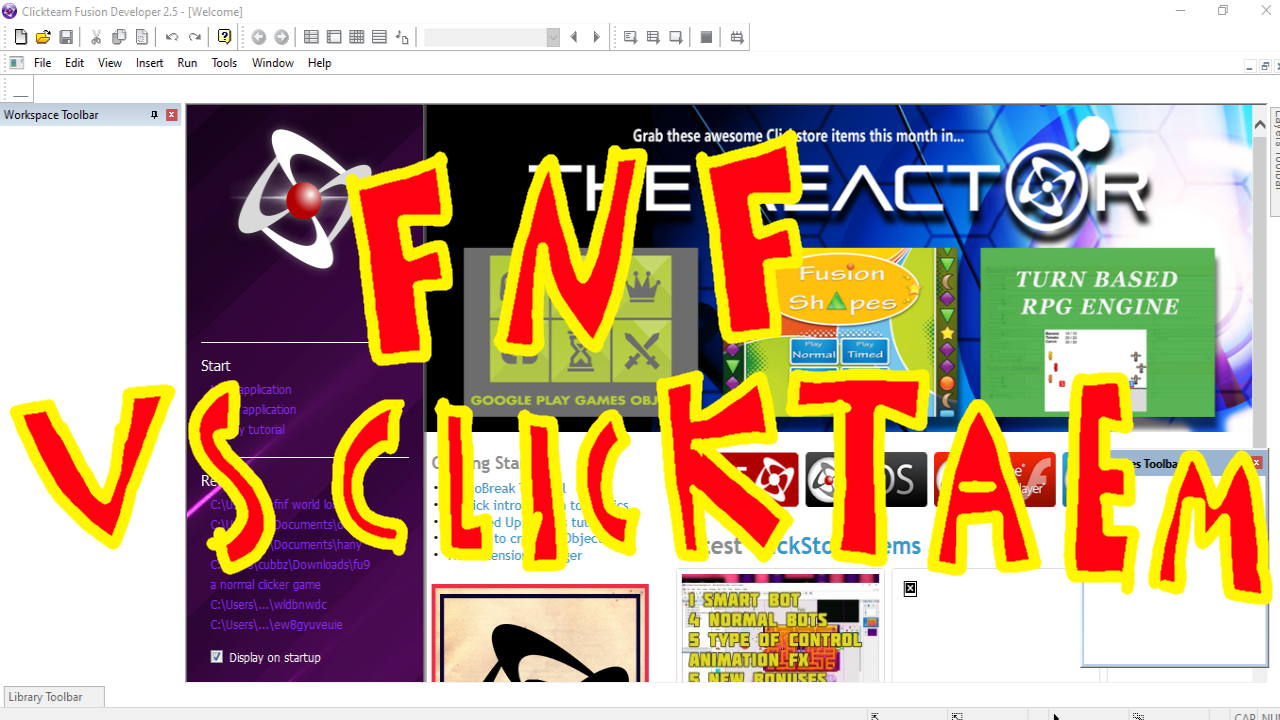Screen dimensions: 1280x720
Task: Click the Run Frame toolbar icon
Action: coord(676,37)
